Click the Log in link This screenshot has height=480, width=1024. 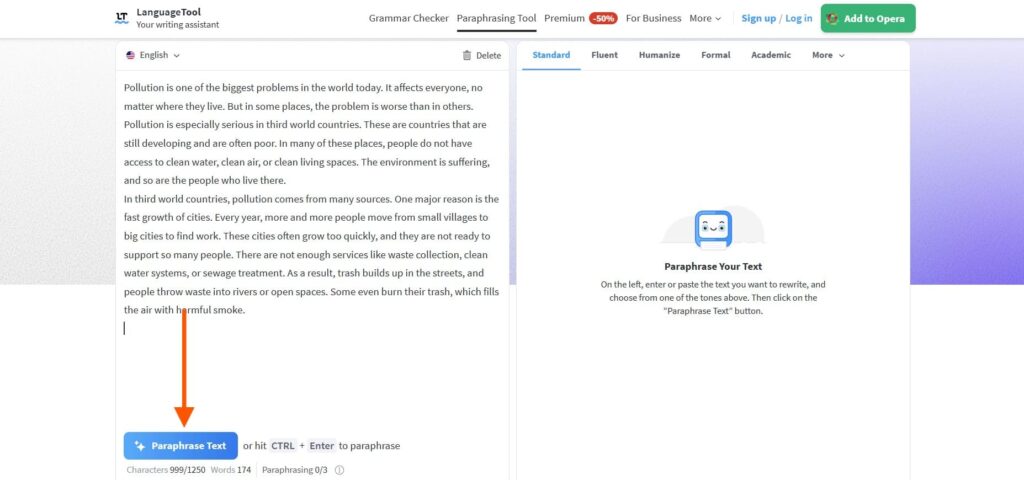(x=798, y=18)
